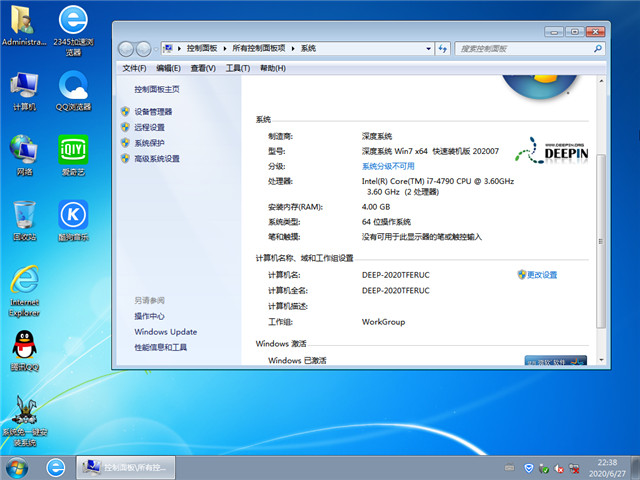Refresh the page with the refresh button
Viewport: 640px width, 480px height.
442,49
